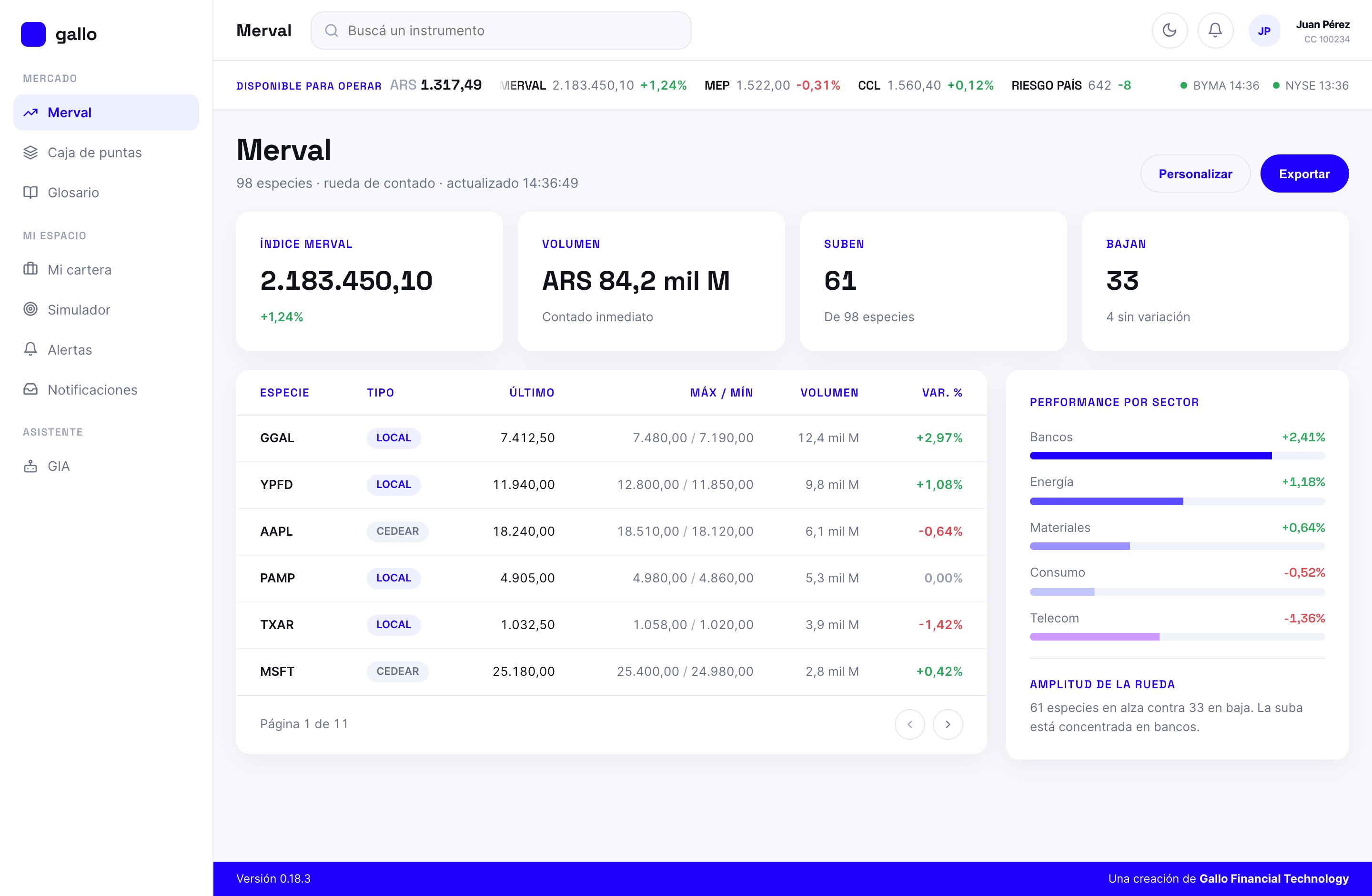This screenshot has height=896, width=1372.
Task: Open Glosario page
Action: coord(106,192)
